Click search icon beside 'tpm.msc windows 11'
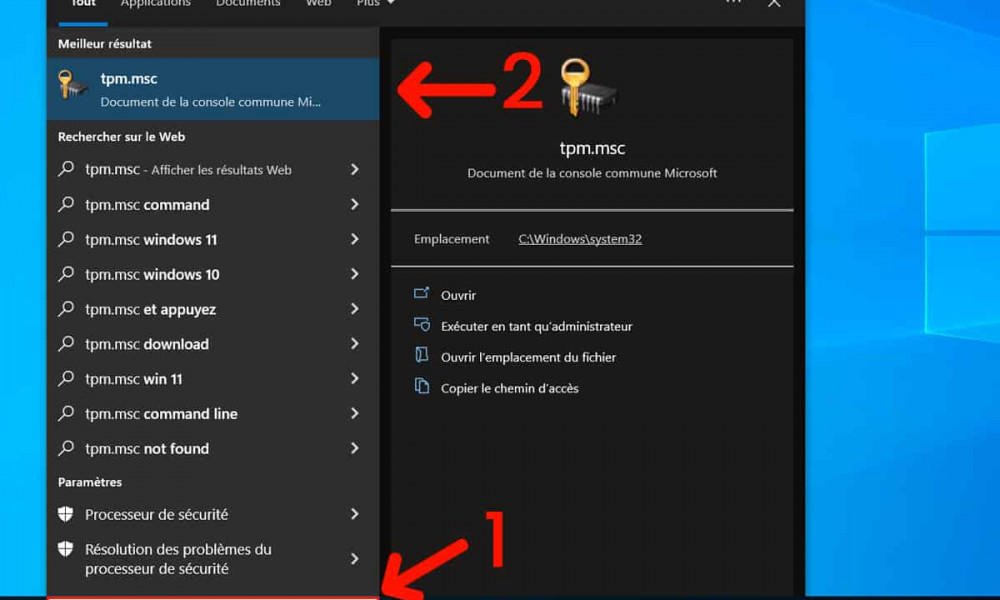Image resolution: width=1000 pixels, height=600 pixels. tap(66, 239)
